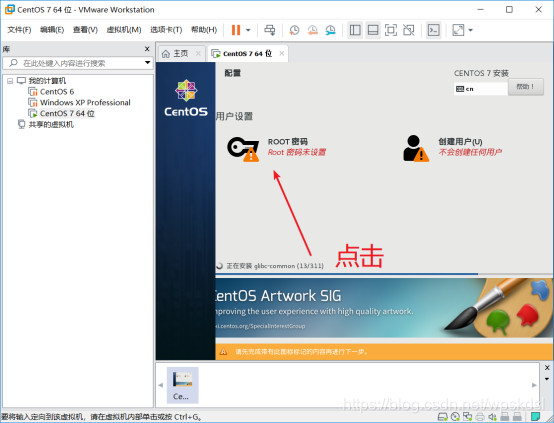Image resolution: width=554 pixels, height=423 pixels.
Task: Click the network adapter status bar icon
Action: click(467, 417)
